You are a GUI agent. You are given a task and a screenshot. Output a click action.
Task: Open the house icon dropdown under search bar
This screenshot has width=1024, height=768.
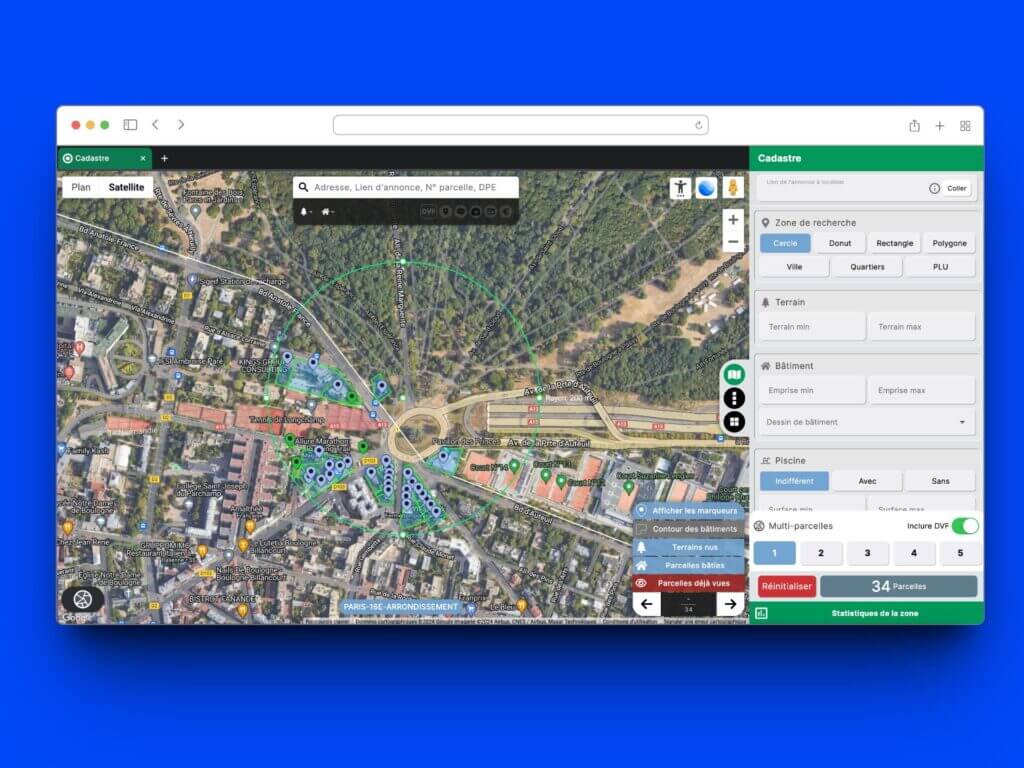click(x=327, y=212)
